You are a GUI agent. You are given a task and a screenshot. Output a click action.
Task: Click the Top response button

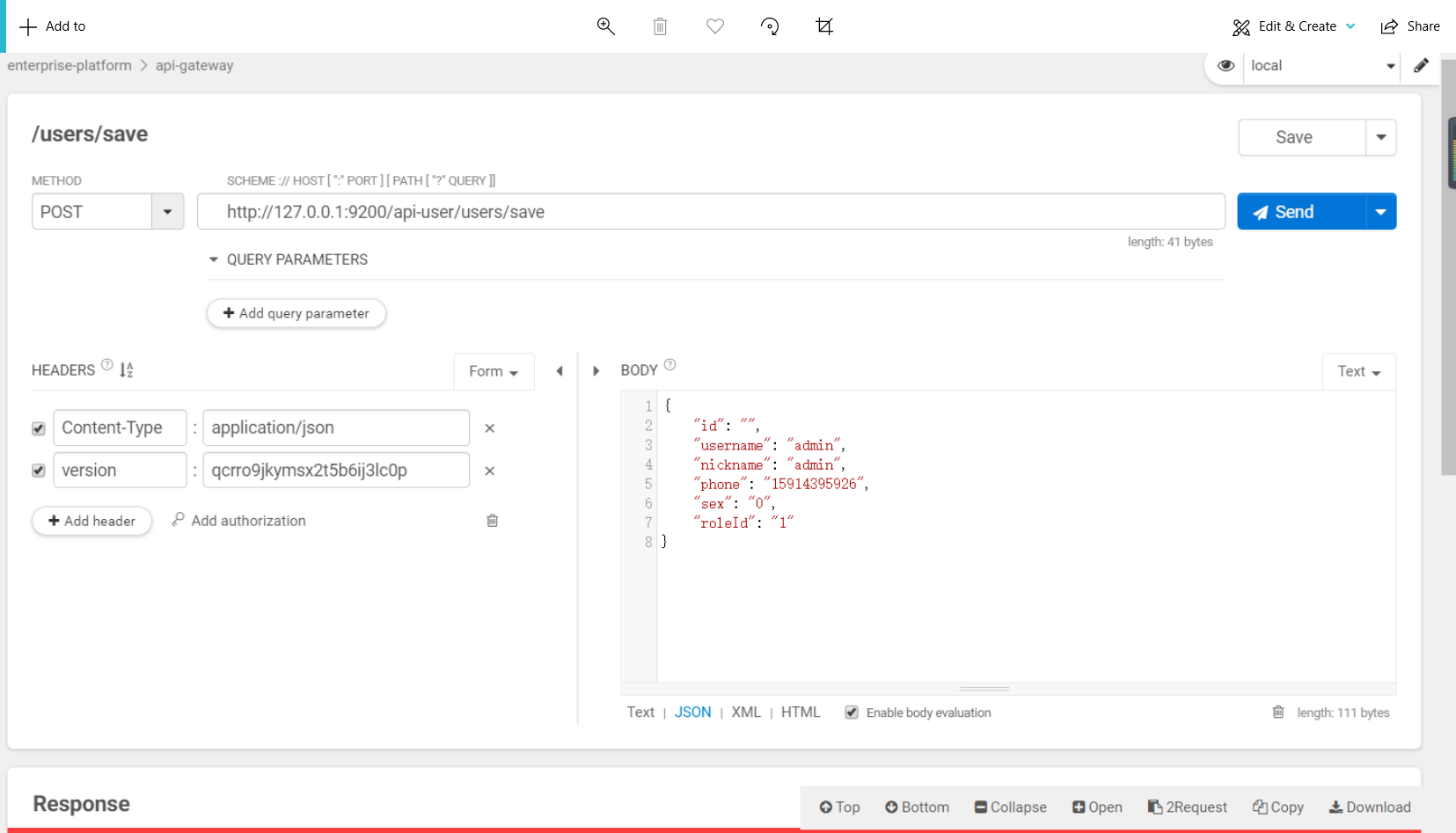[839, 807]
